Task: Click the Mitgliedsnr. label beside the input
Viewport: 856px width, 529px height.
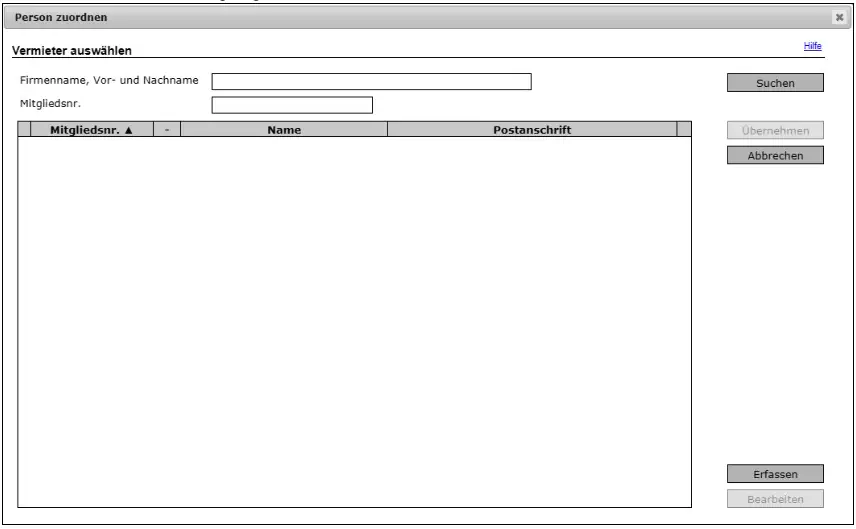Action: tap(48, 102)
